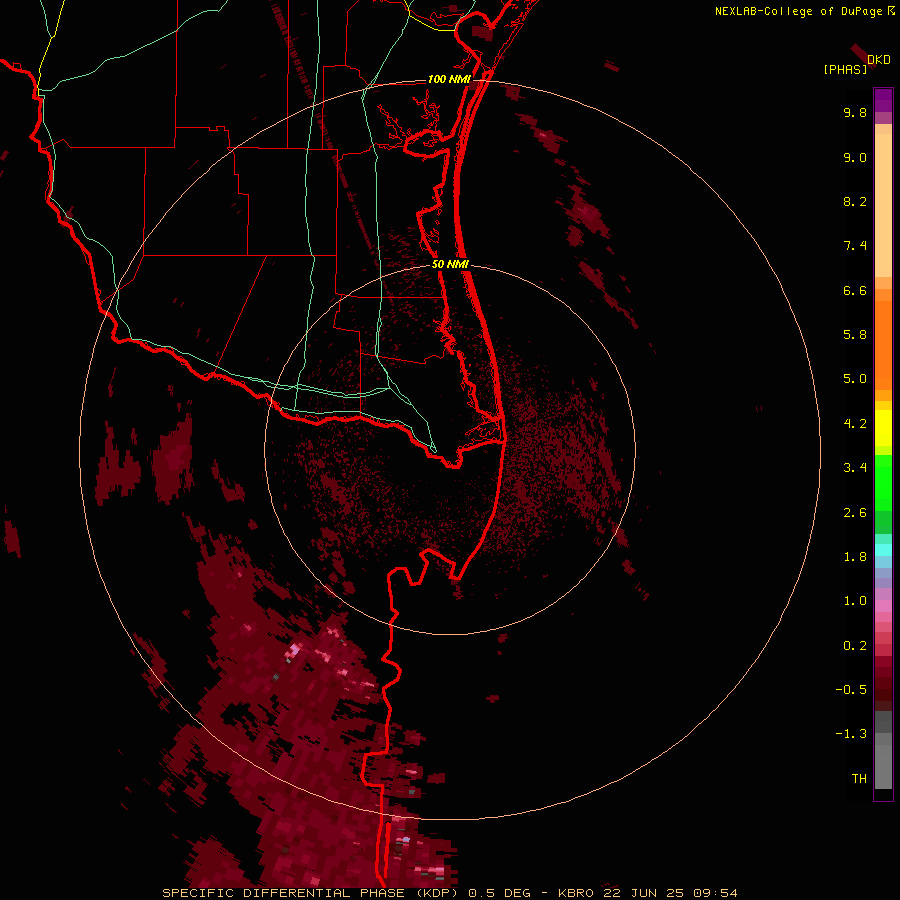The height and width of the screenshot is (900, 900).
Task: Click the 3.4 value on the color scale
Action: coord(855,468)
